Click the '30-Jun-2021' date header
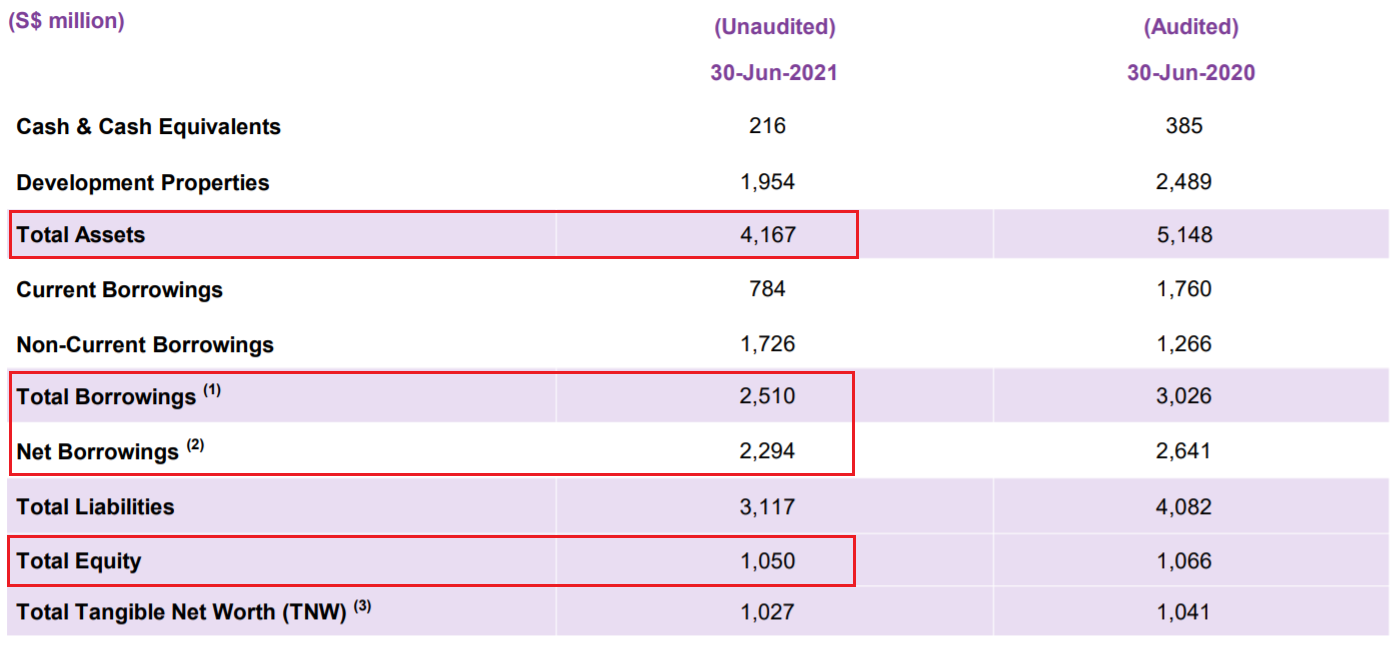The width and height of the screenshot is (1398, 647). coord(774,73)
